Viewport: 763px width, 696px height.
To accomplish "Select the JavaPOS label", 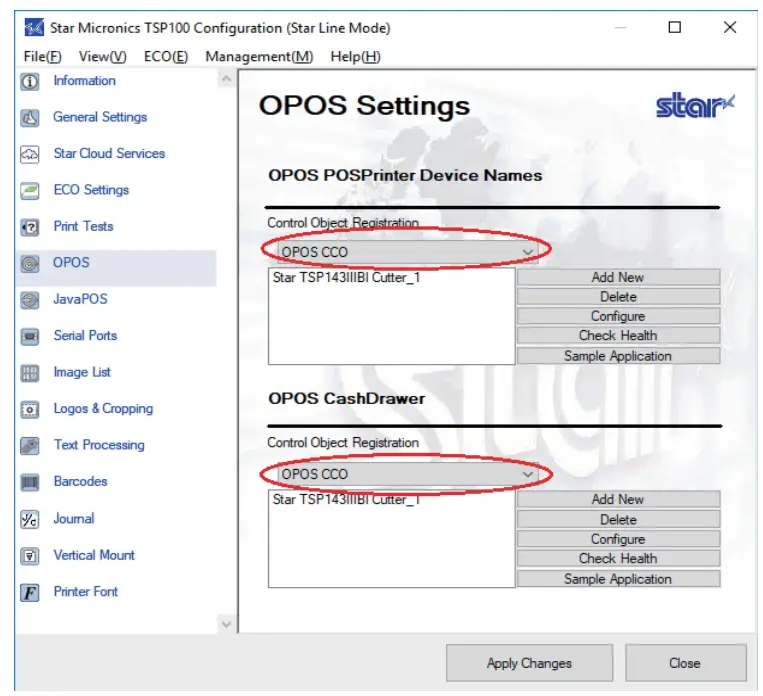I will [80, 299].
